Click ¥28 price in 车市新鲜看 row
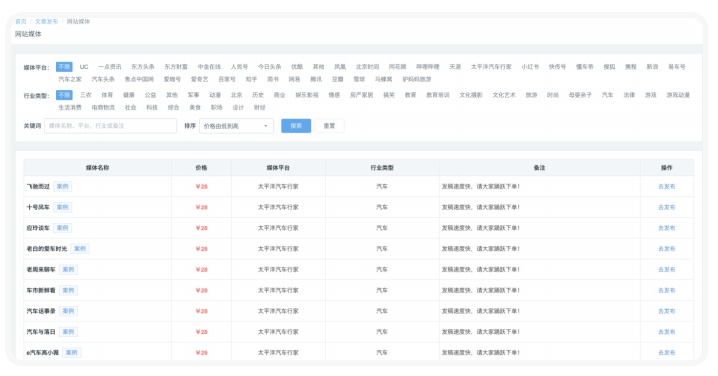Screen dimensions: 718x376 201,290
